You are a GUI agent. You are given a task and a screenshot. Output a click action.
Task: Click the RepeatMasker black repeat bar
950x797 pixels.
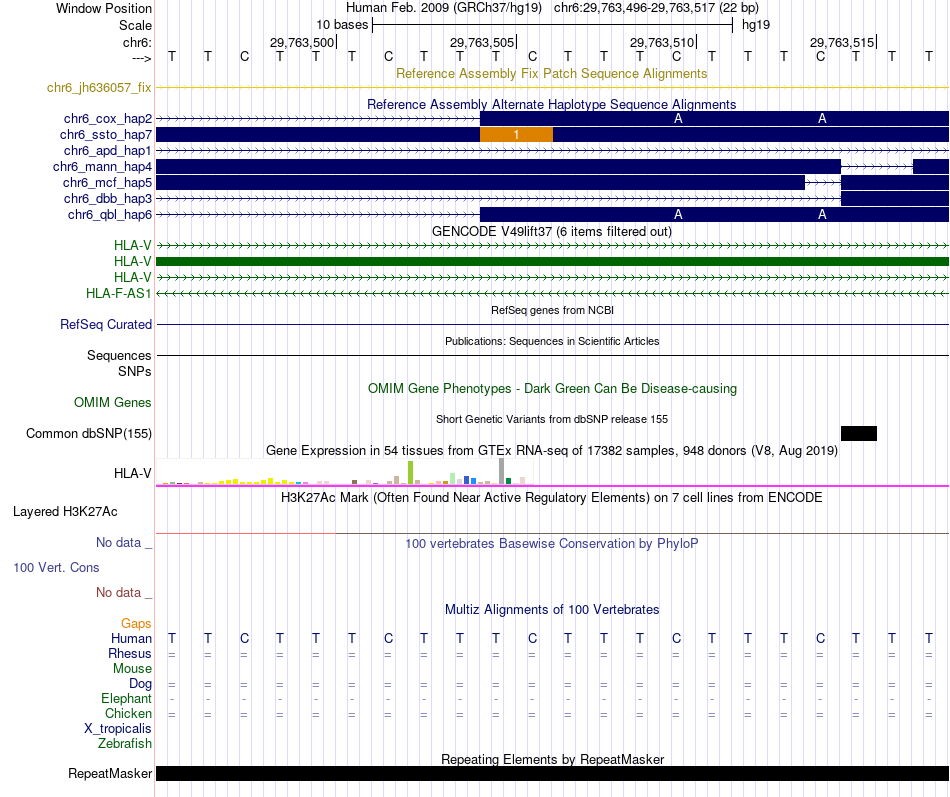point(553,773)
